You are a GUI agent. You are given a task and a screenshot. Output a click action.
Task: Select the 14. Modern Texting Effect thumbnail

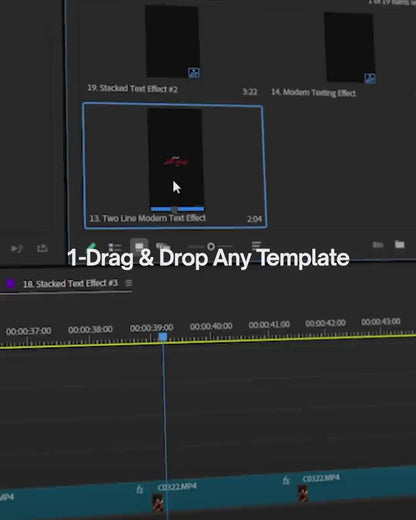coord(350,47)
